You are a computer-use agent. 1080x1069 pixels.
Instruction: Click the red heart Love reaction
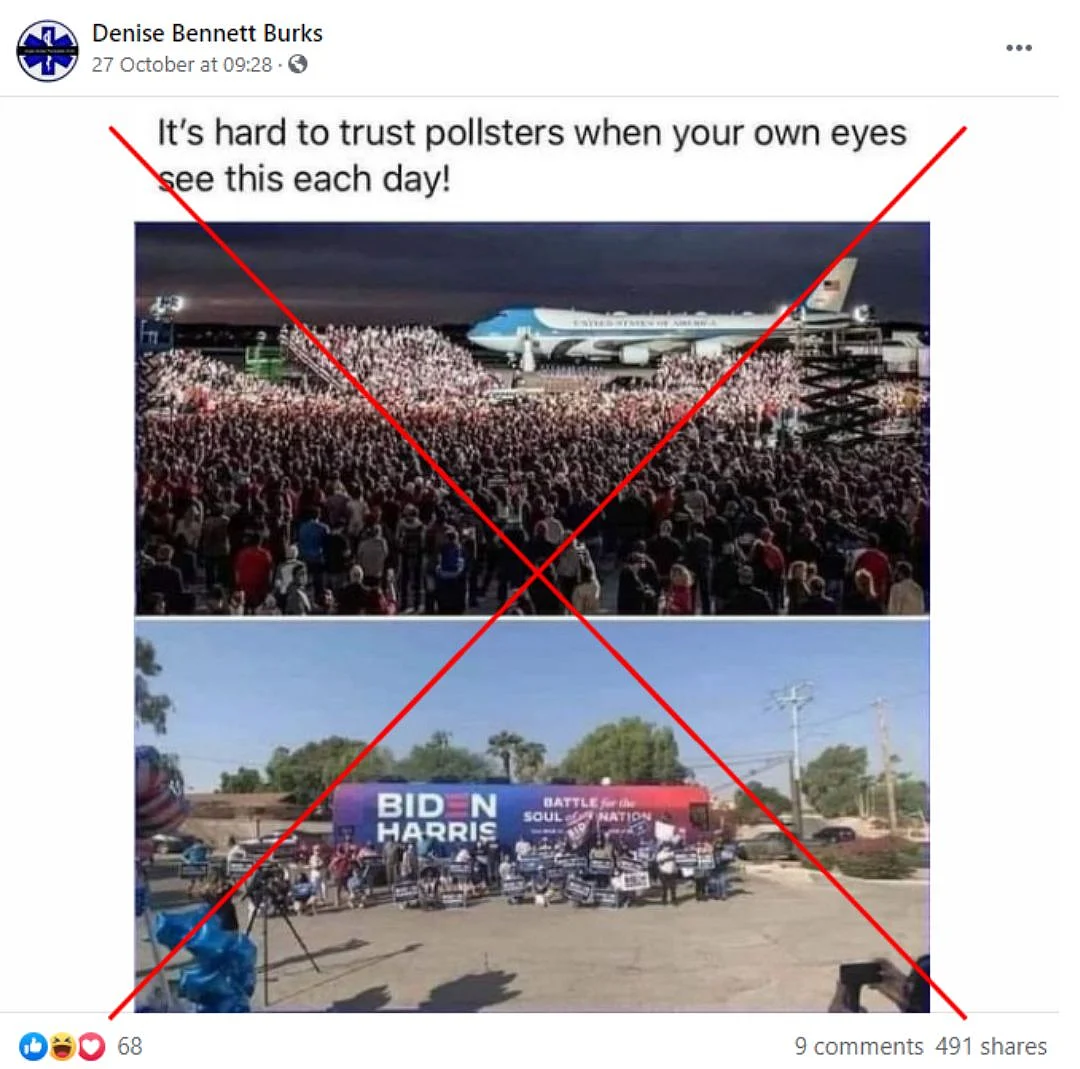(92, 1046)
